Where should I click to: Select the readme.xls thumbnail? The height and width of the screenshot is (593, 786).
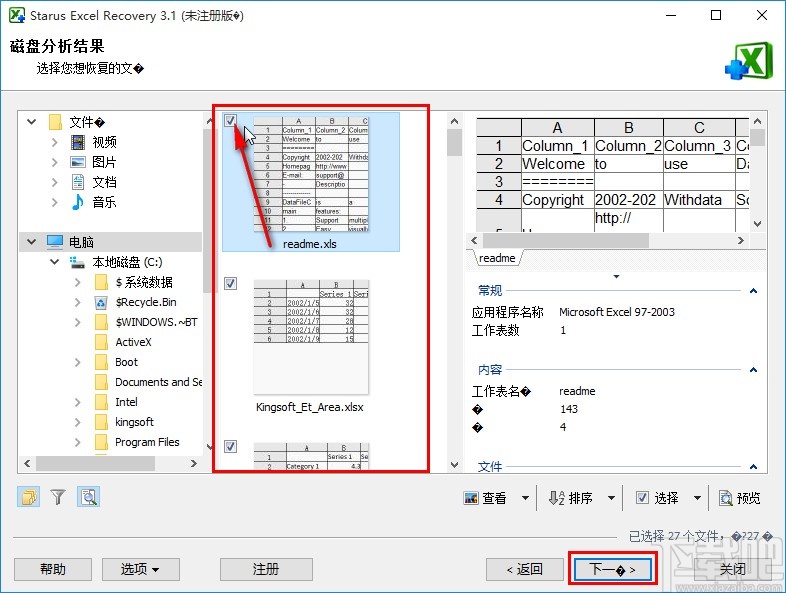pyautogui.click(x=311, y=174)
